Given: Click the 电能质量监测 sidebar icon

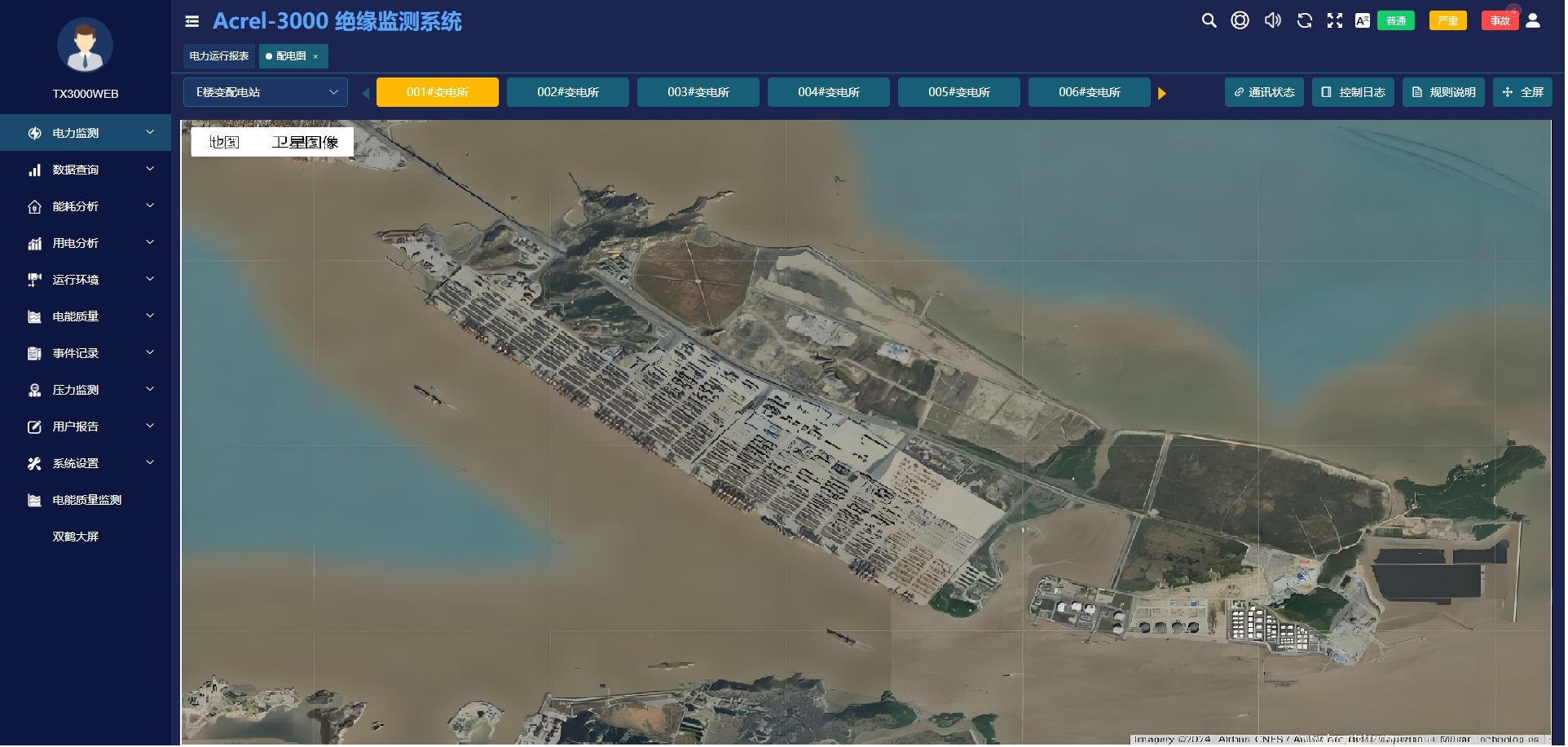Looking at the screenshot, I should [34, 501].
